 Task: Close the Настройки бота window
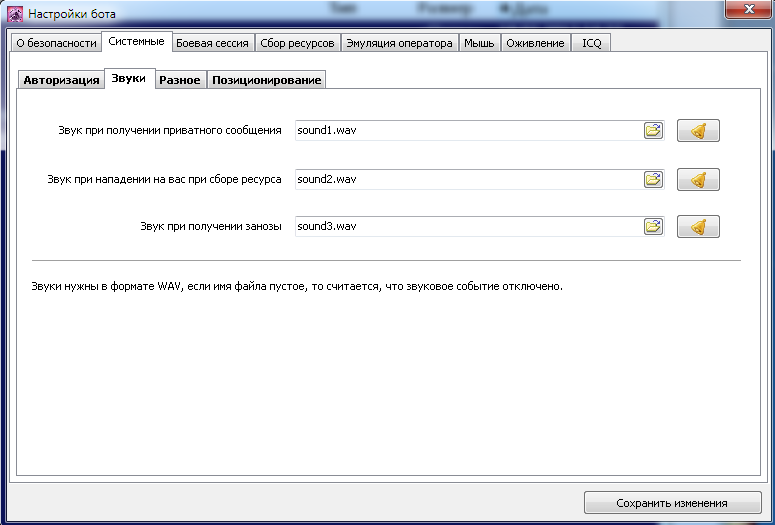coord(748,9)
